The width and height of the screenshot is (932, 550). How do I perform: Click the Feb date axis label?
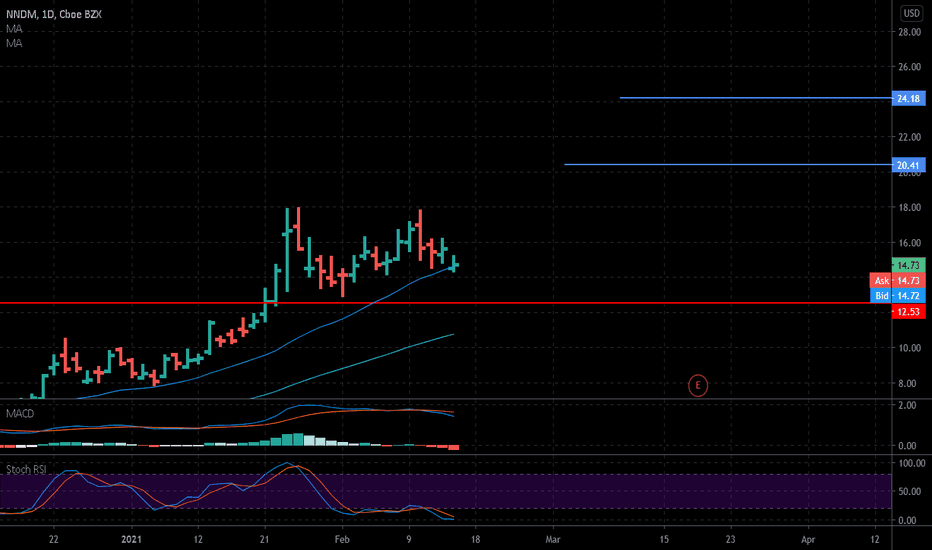342,539
